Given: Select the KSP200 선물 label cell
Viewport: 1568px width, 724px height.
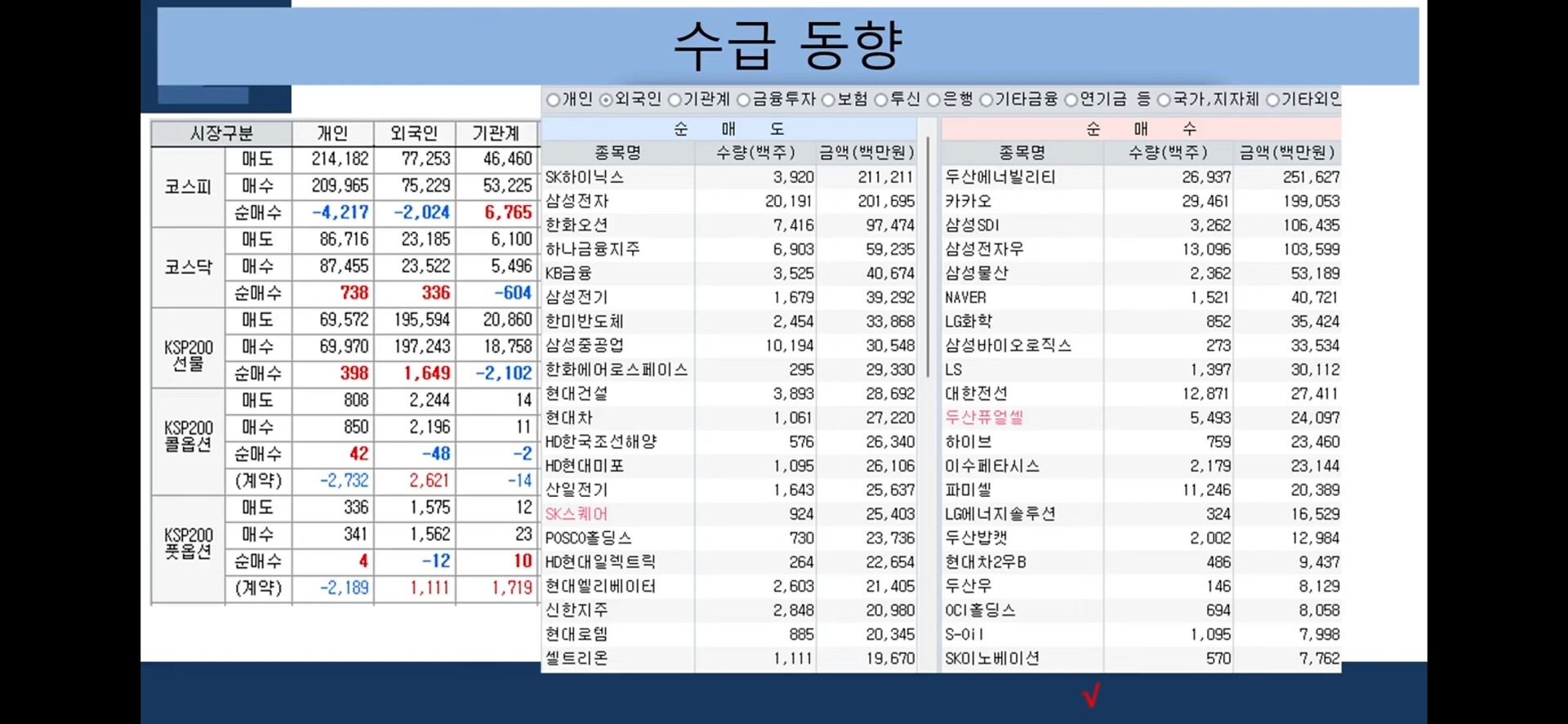Looking at the screenshot, I should 188,347.
